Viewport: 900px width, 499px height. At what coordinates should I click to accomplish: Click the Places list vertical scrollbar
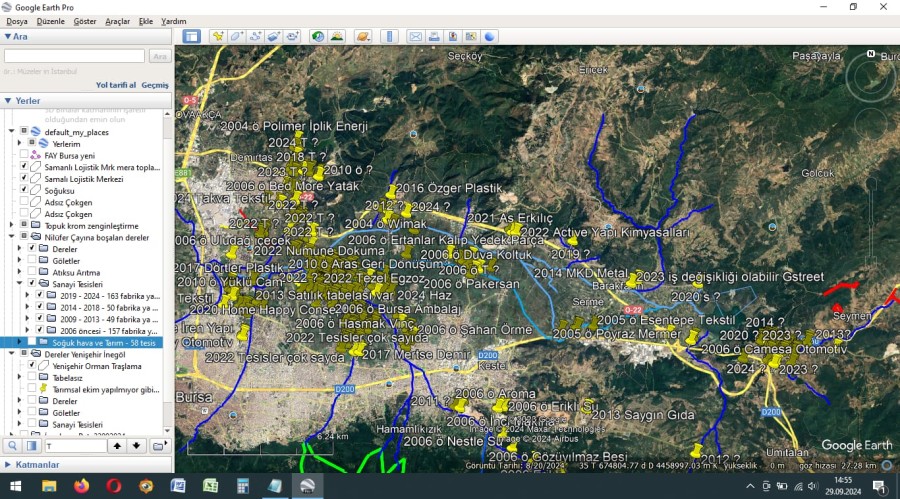click(167, 272)
